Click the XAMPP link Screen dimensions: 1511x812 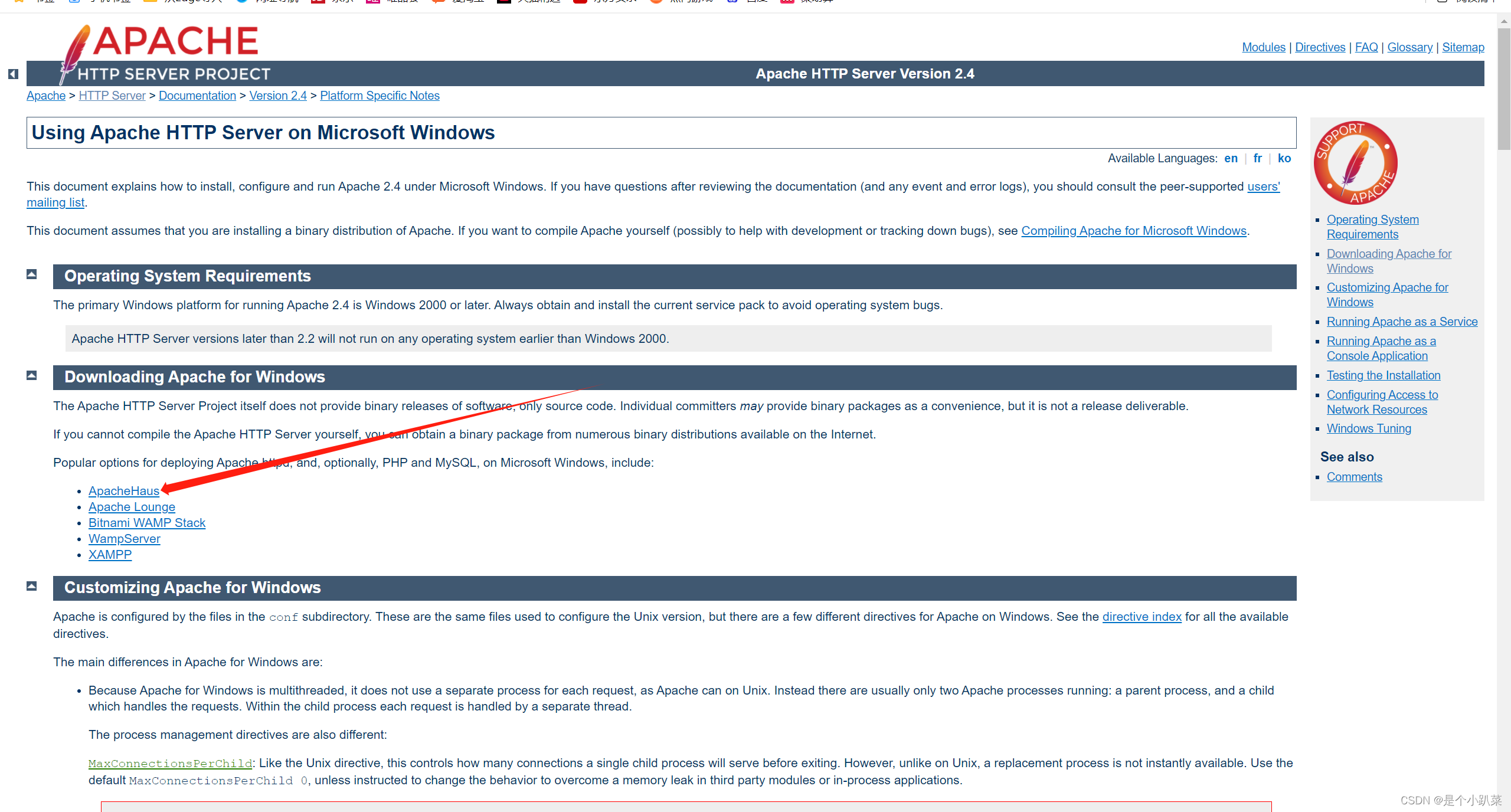(x=110, y=555)
